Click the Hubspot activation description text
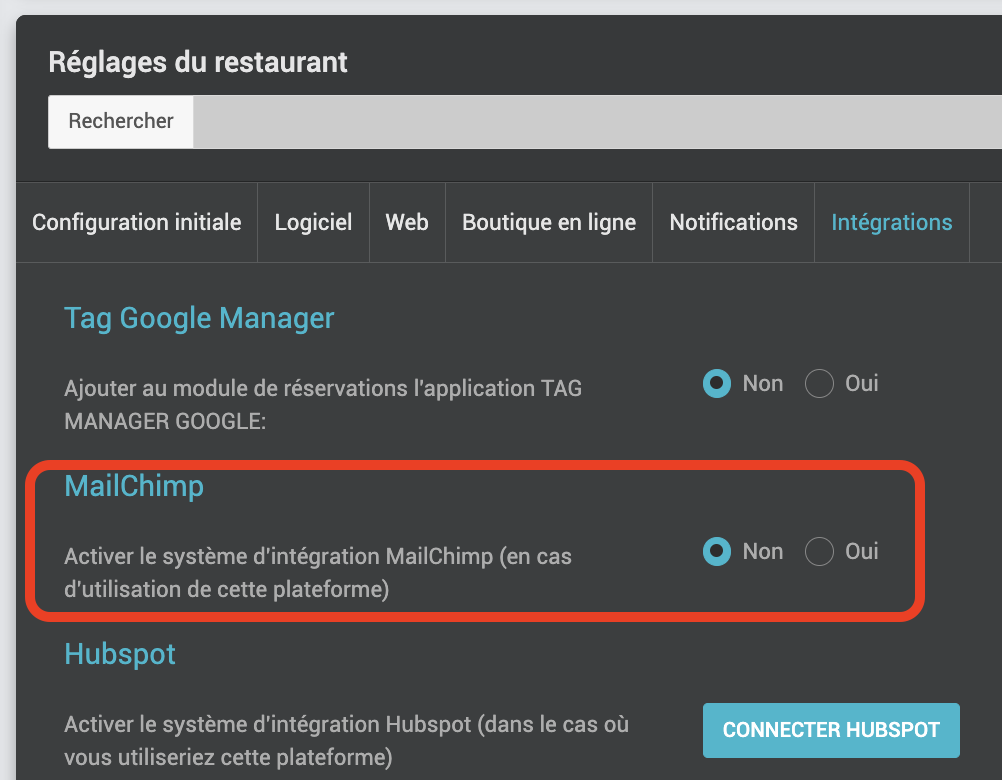Image resolution: width=1002 pixels, height=780 pixels. pyautogui.click(x=346, y=741)
